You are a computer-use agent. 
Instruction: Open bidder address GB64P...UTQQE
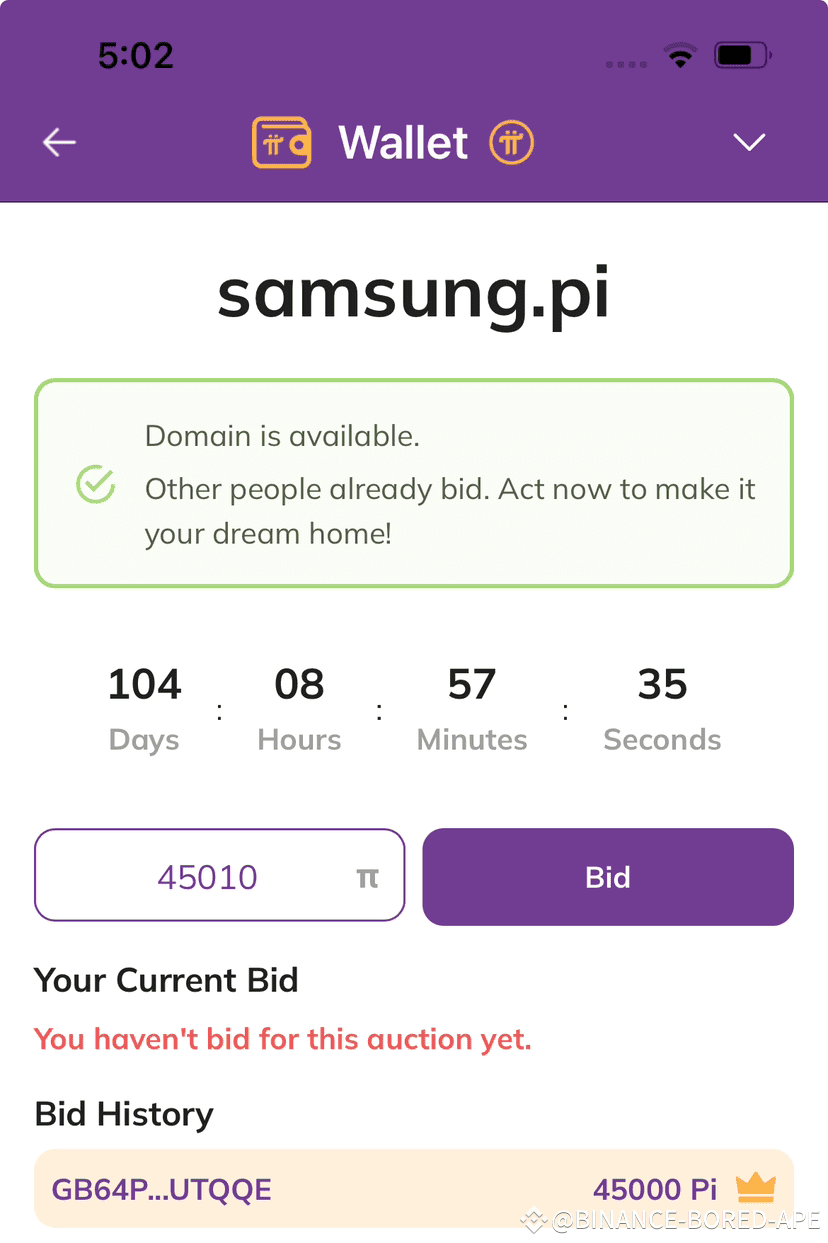162,1190
